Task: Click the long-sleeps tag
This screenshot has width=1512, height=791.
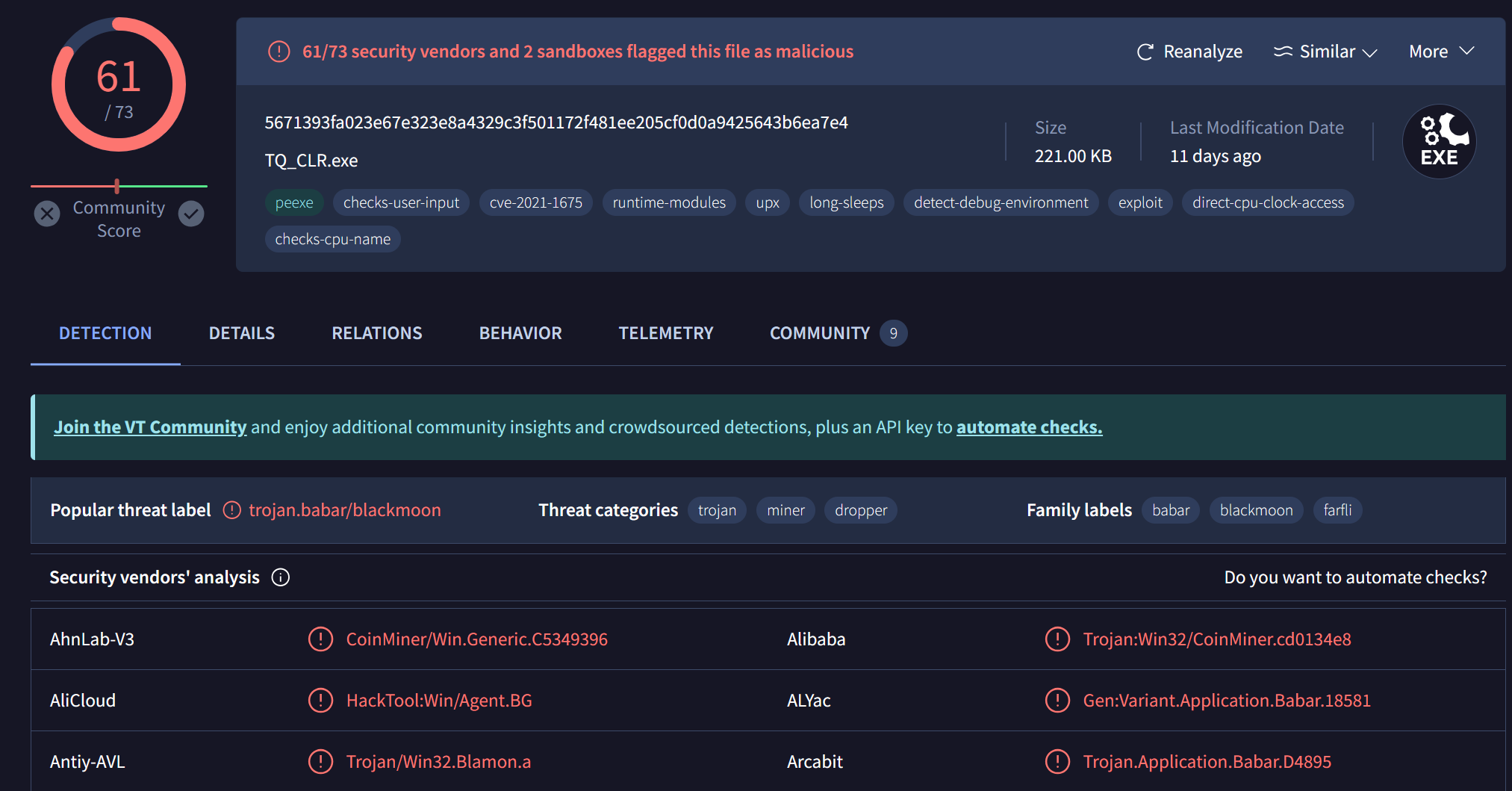Action: (847, 202)
